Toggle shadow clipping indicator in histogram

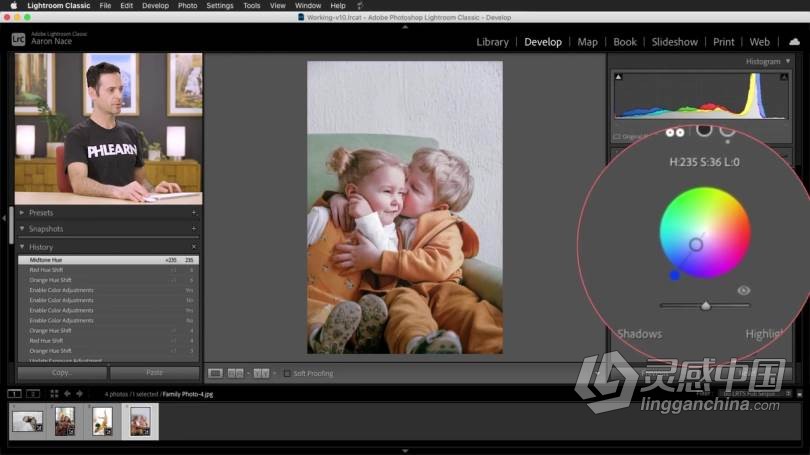618,77
